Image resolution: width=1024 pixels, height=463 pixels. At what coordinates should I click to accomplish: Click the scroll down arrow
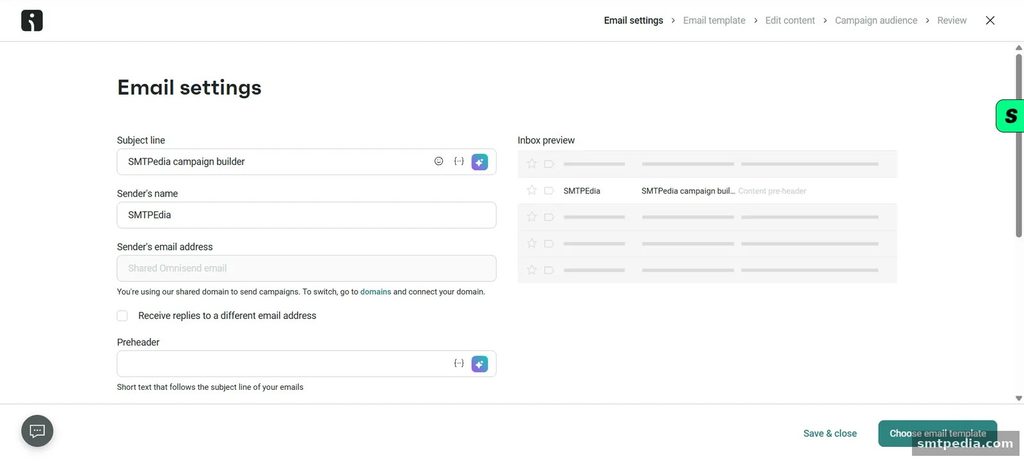(1019, 398)
